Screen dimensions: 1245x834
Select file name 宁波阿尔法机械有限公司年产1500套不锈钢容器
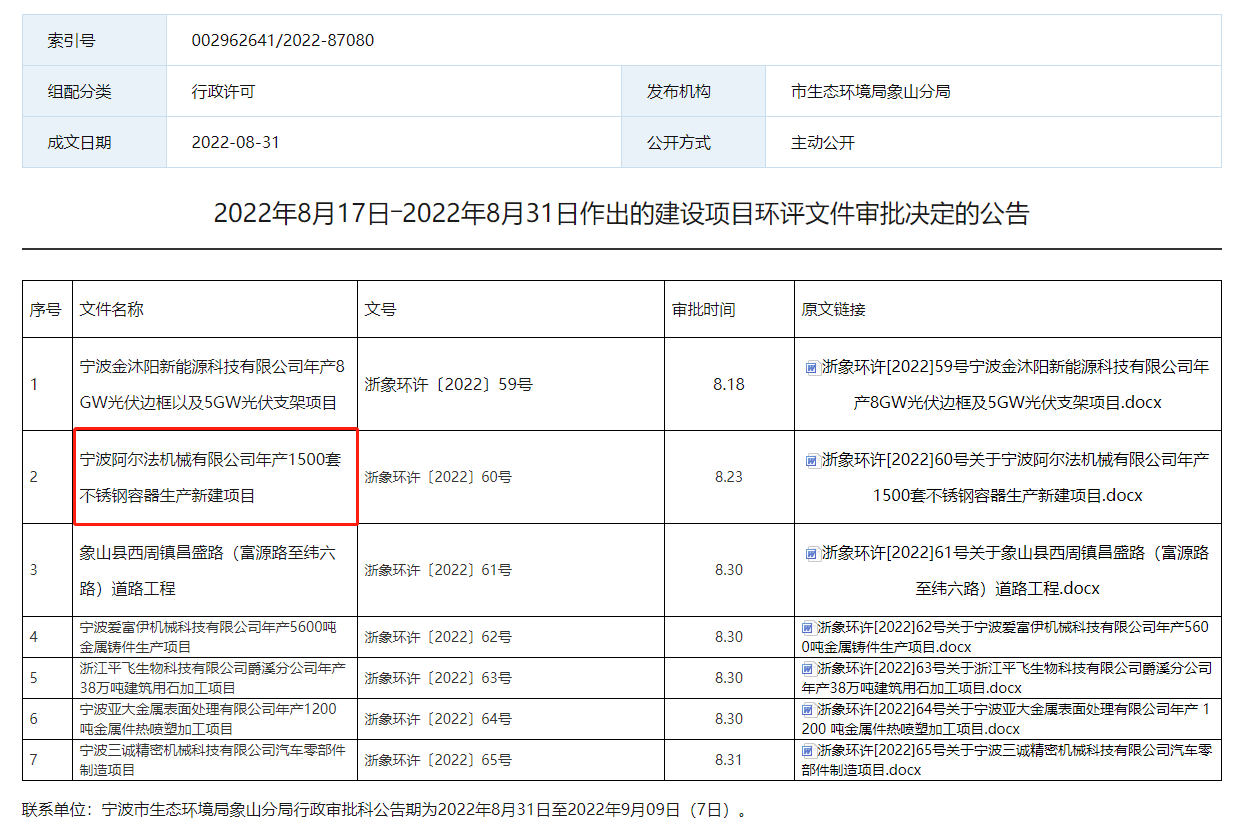(x=210, y=477)
